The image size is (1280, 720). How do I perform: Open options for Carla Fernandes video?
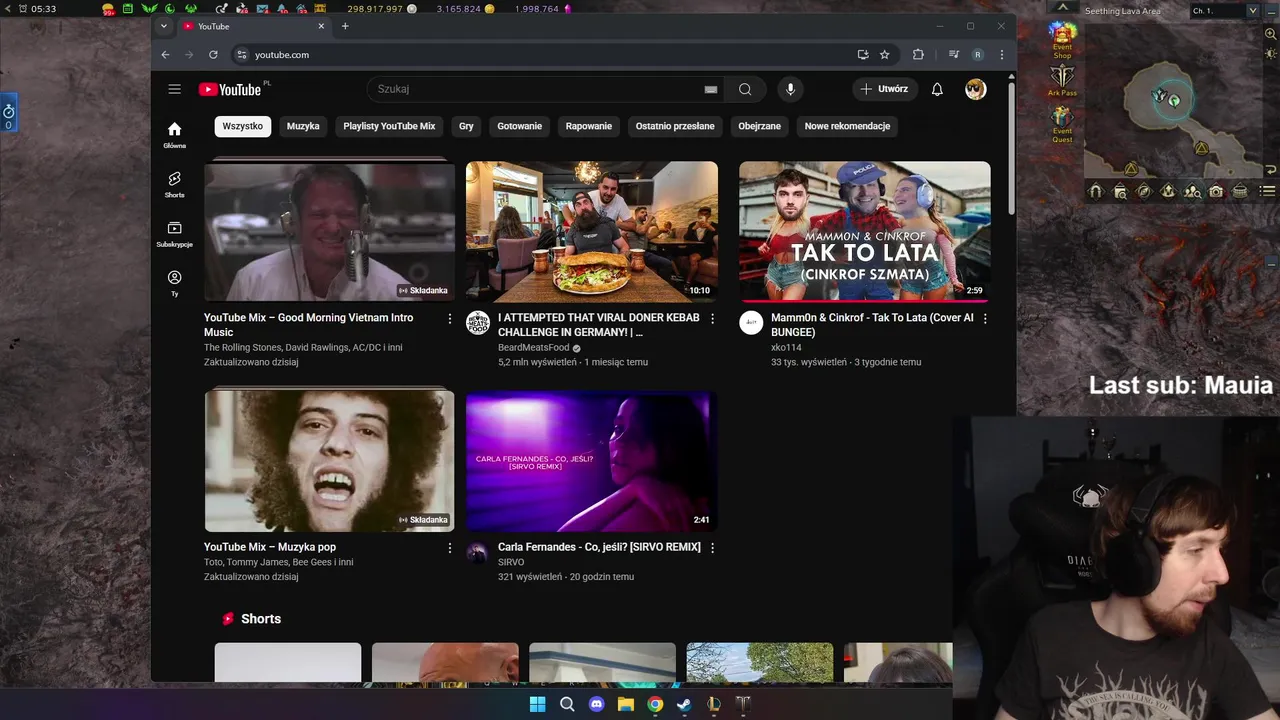coord(712,548)
